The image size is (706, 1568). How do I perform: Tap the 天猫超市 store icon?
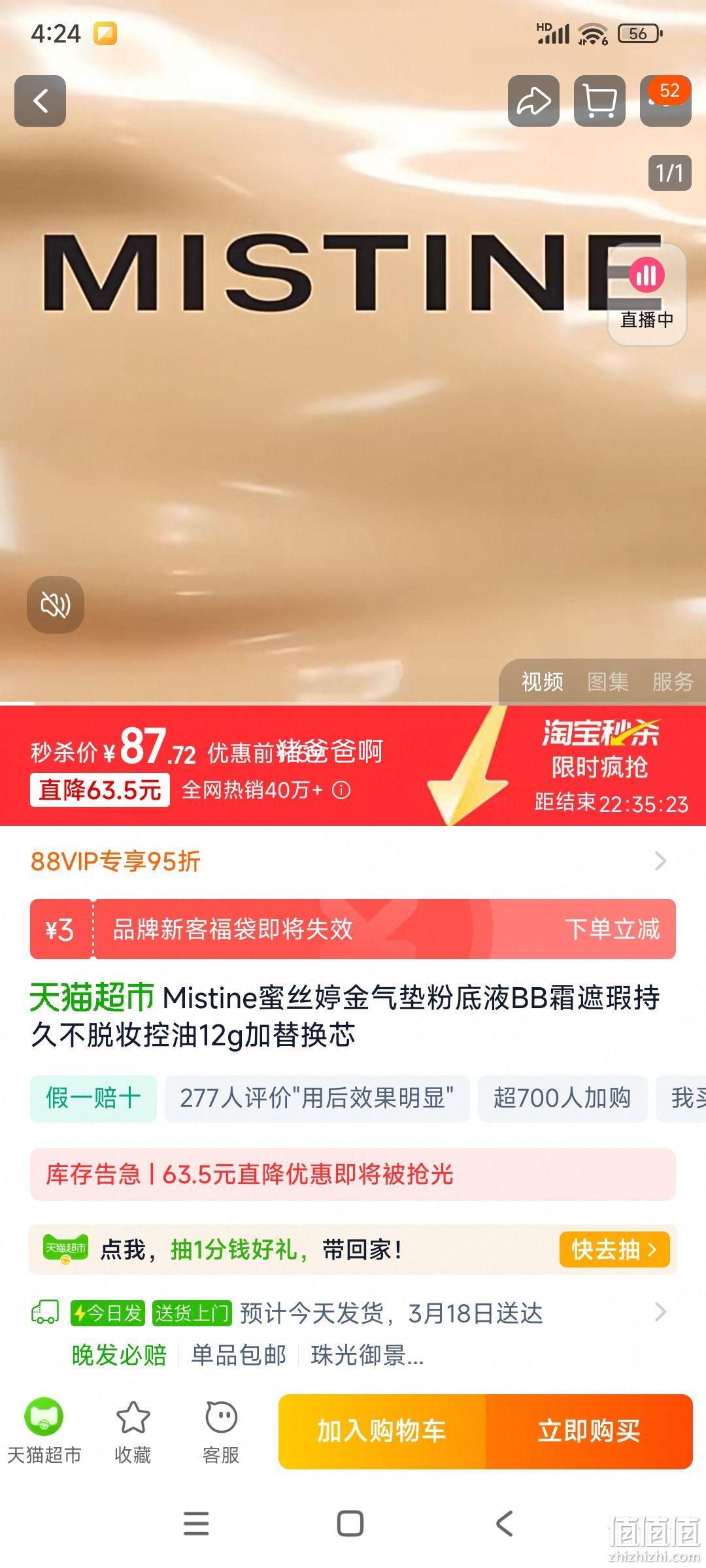pos(44,1432)
